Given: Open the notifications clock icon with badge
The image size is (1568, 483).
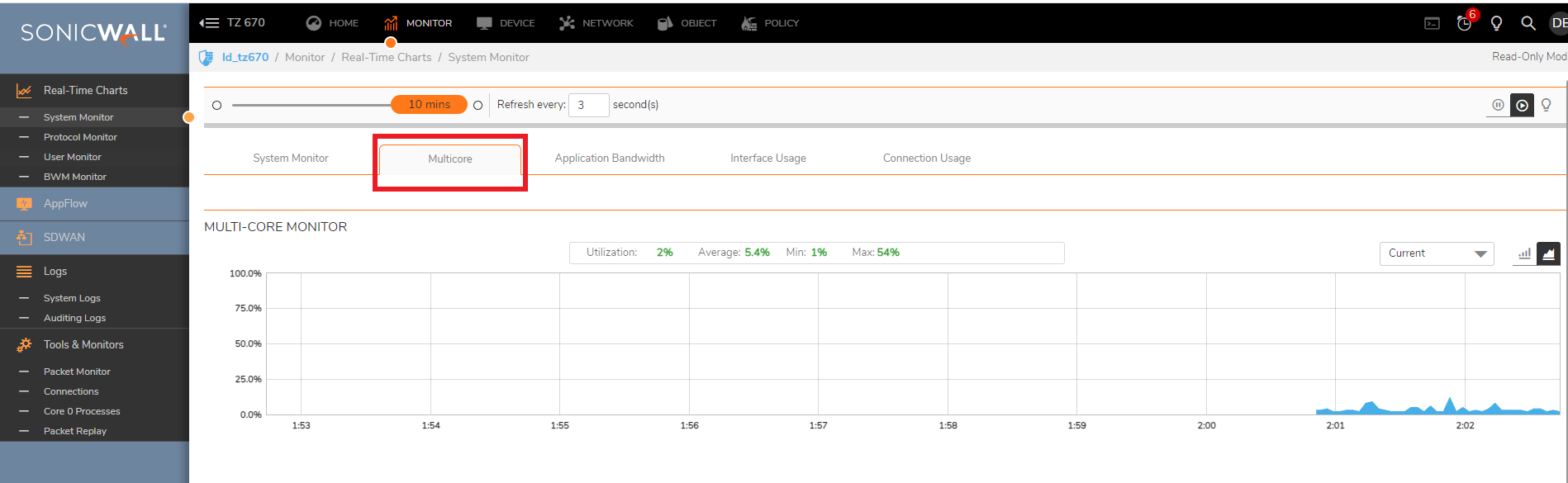Looking at the screenshot, I should pyautogui.click(x=1465, y=22).
